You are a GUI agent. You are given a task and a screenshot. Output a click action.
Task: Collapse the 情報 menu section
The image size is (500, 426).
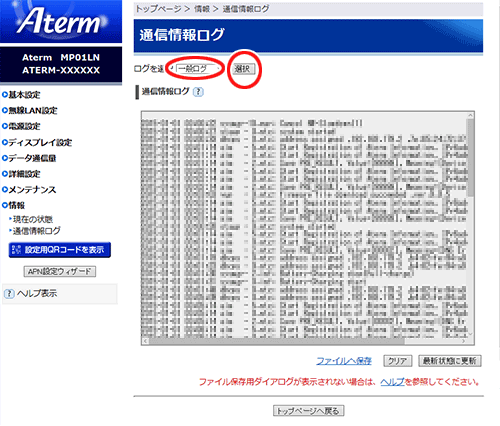(16, 205)
